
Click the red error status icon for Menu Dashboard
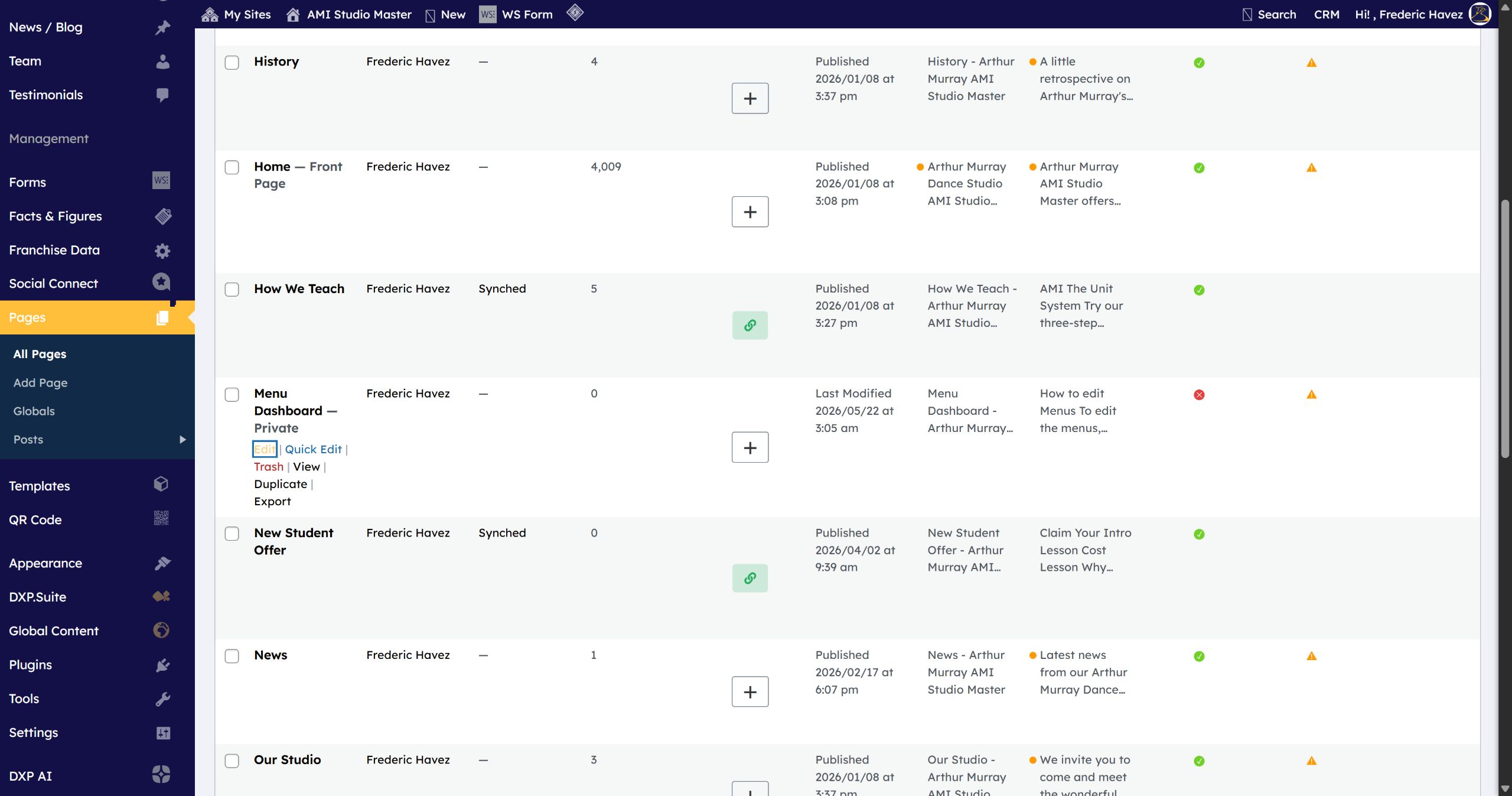(1199, 395)
